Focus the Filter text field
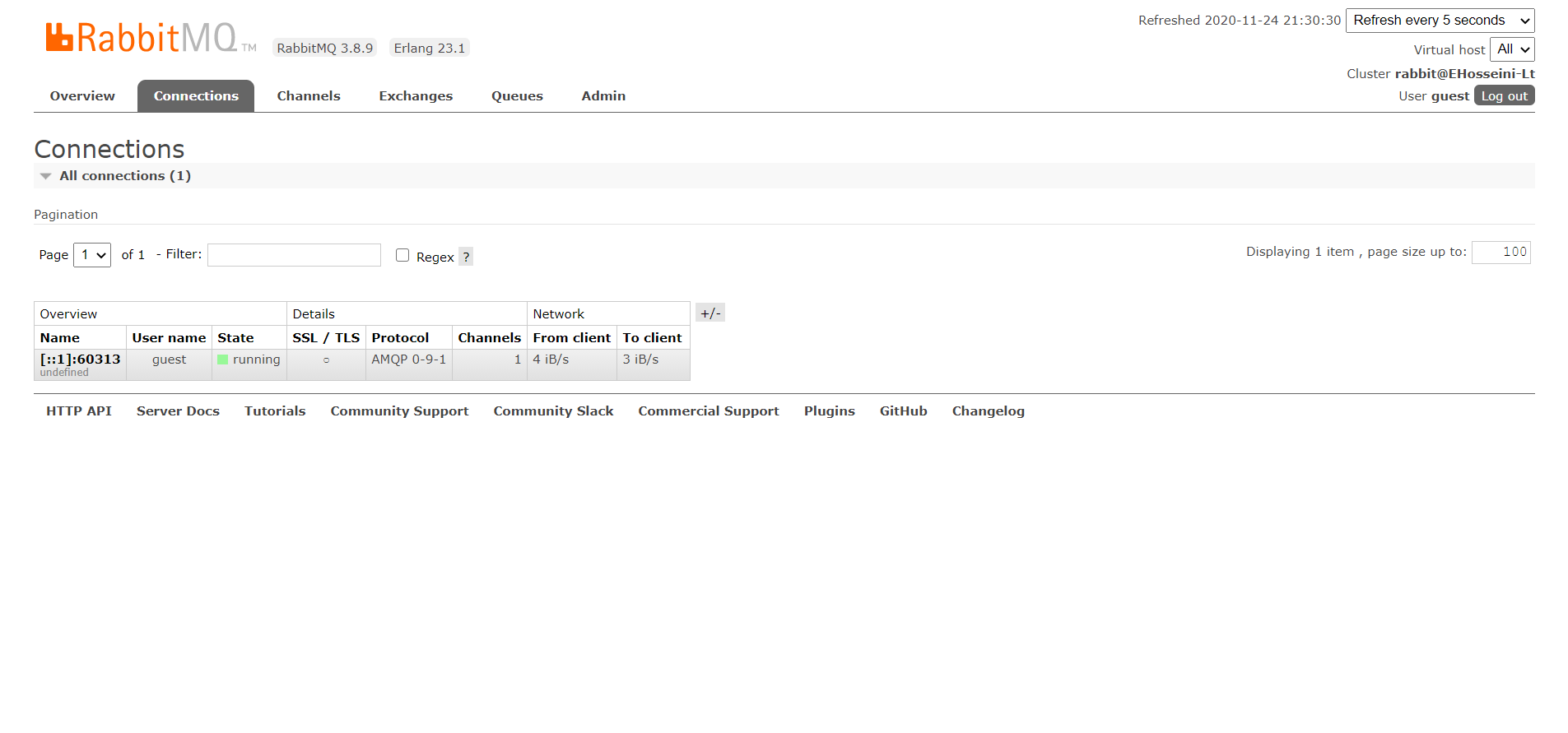Image resolution: width=1568 pixels, height=733 pixels. 294,255
